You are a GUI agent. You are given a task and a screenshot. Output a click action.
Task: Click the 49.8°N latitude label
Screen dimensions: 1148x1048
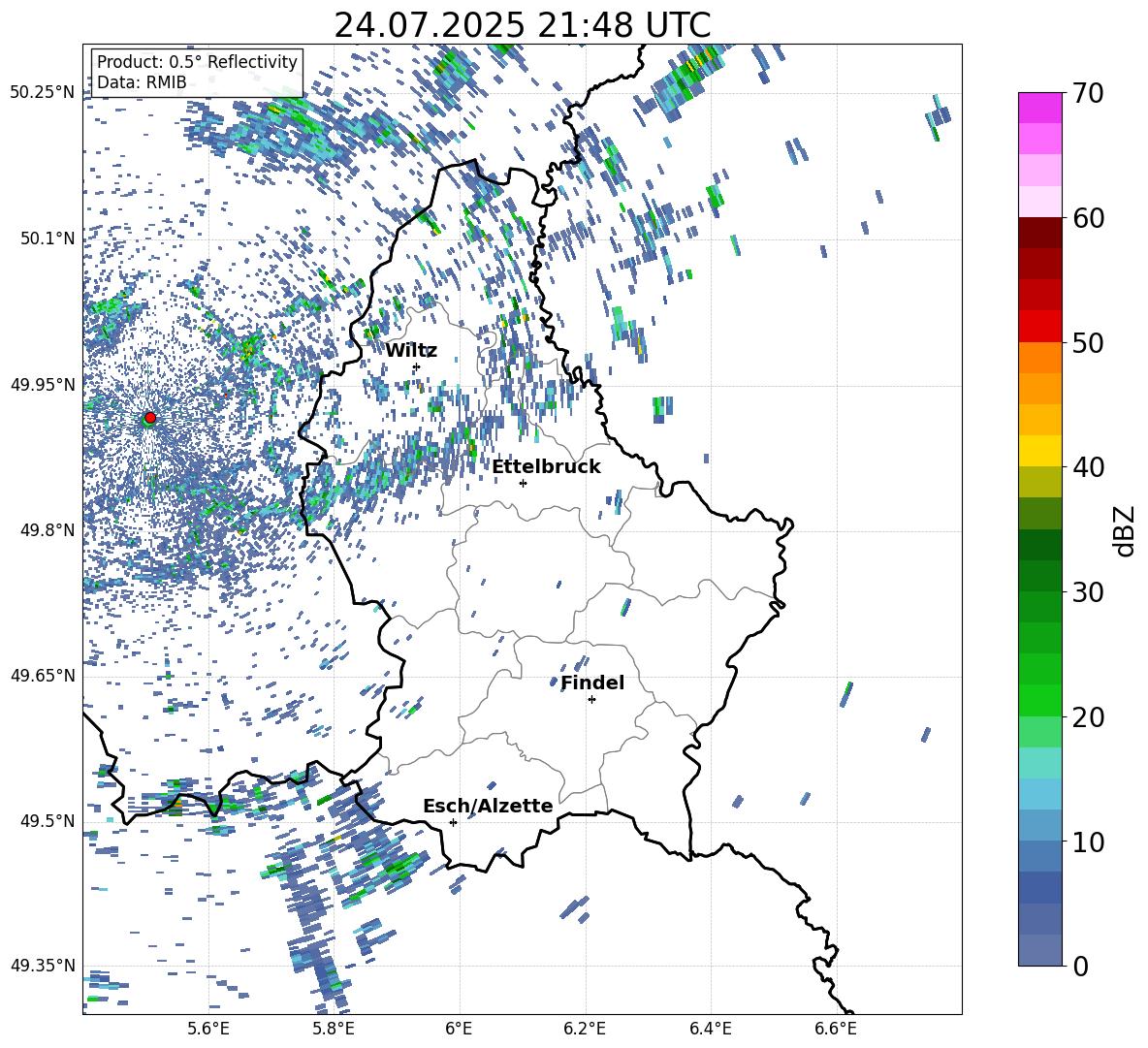(47, 530)
